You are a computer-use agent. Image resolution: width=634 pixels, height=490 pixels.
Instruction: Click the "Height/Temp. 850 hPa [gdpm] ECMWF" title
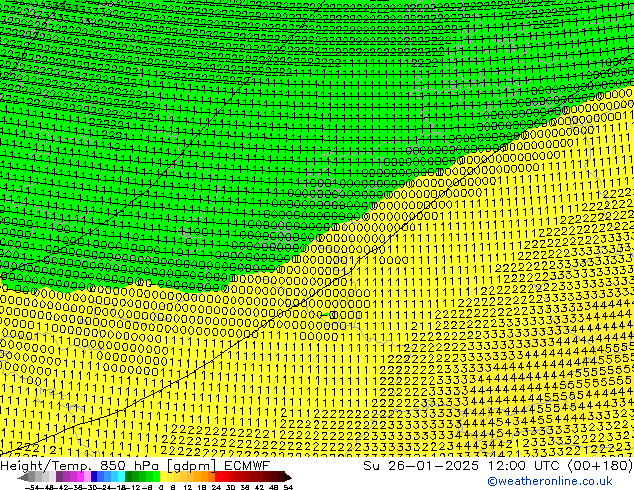point(135,466)
